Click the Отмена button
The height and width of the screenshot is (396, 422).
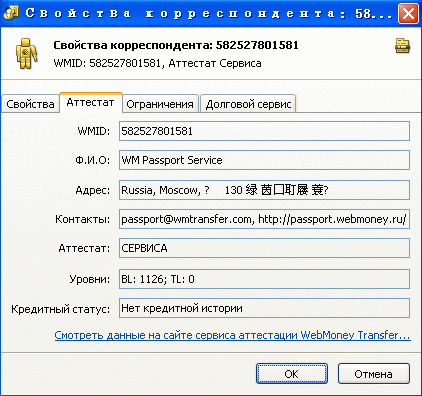click(373, 374)
